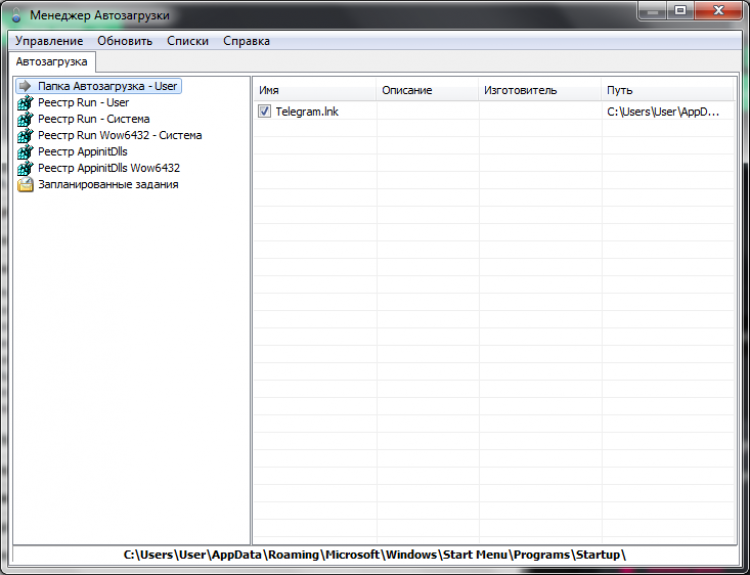Sort by the Изготовитель column header
750x575 pixels.
tap(540, 90)
